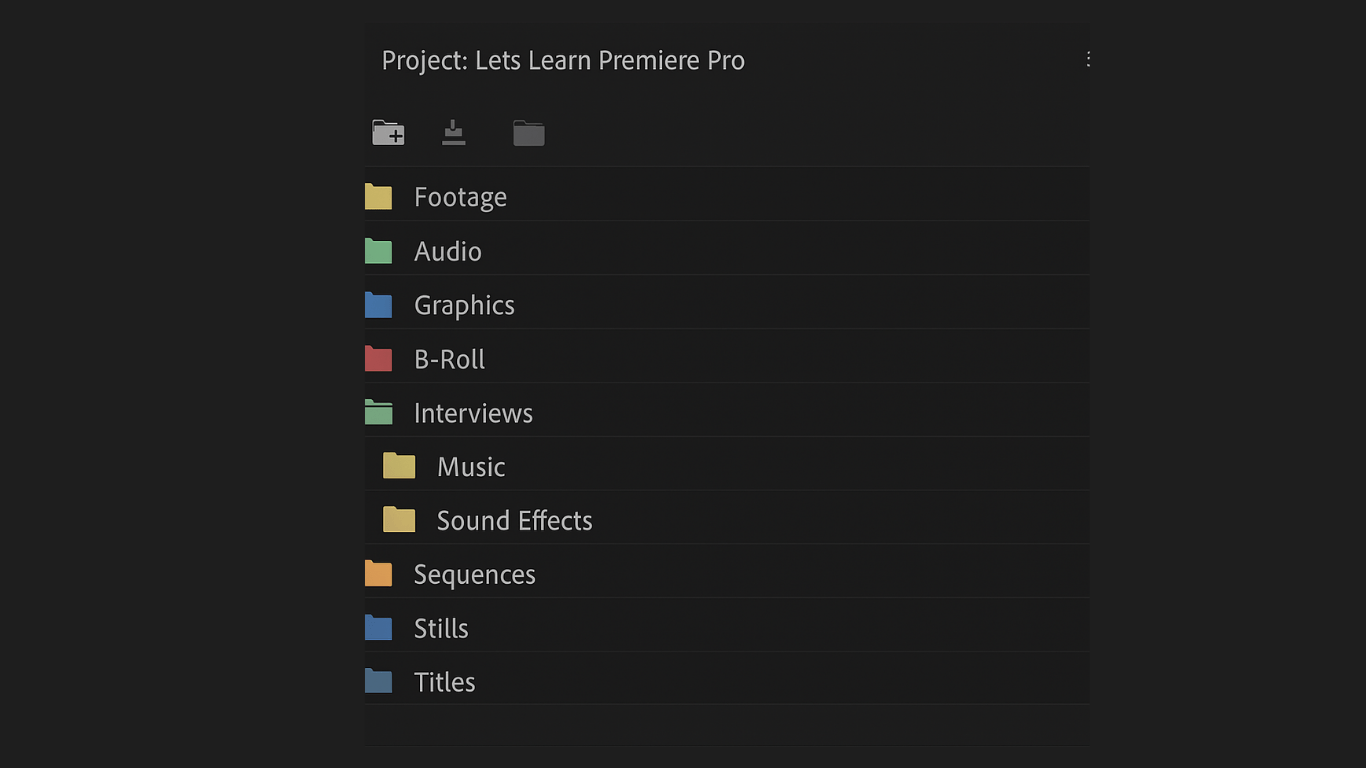Select the Audio bin label
The width and height of the screenshot is (1366, 768).
(448, 251)
